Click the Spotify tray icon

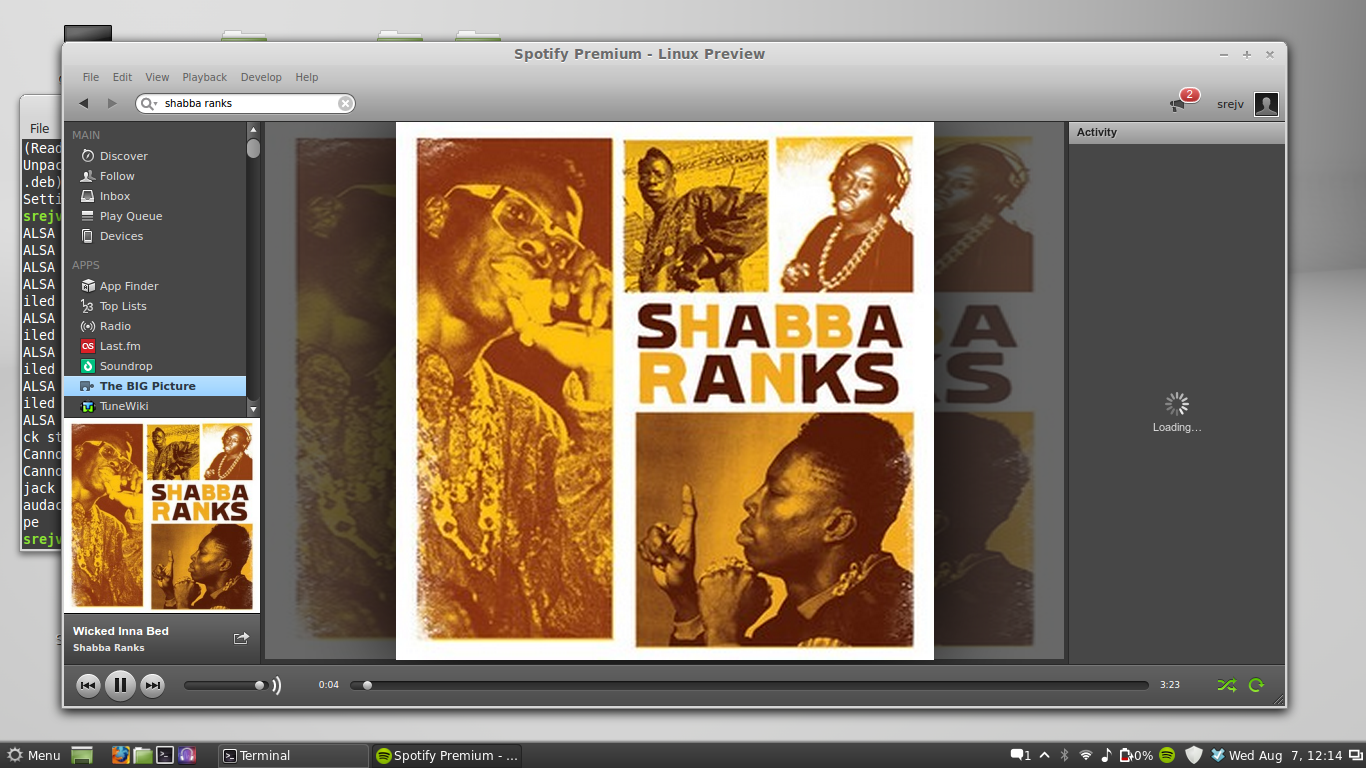[x=1167, y=755]
